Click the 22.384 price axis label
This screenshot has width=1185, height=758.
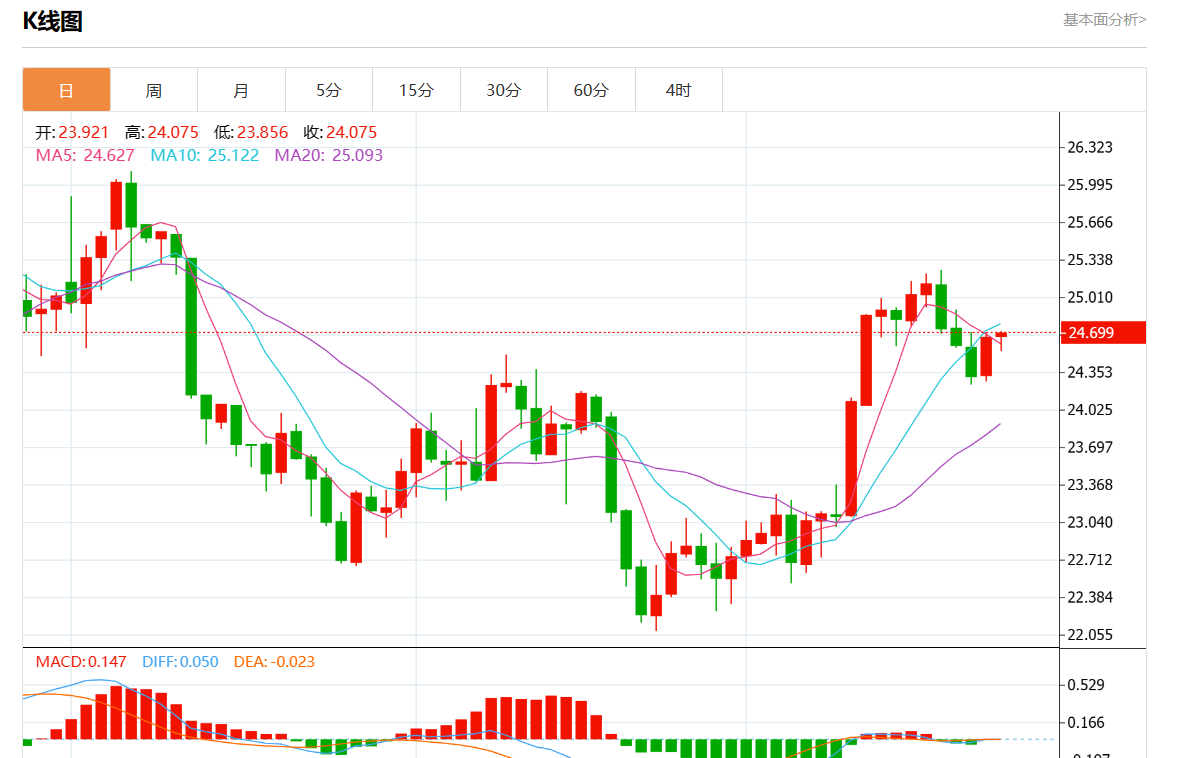click(x=1090, y=597)
